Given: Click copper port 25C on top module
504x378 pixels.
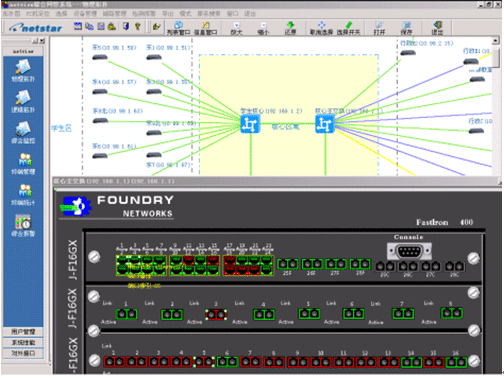Looking at the screenshot, I should click(x=385, y=266).
